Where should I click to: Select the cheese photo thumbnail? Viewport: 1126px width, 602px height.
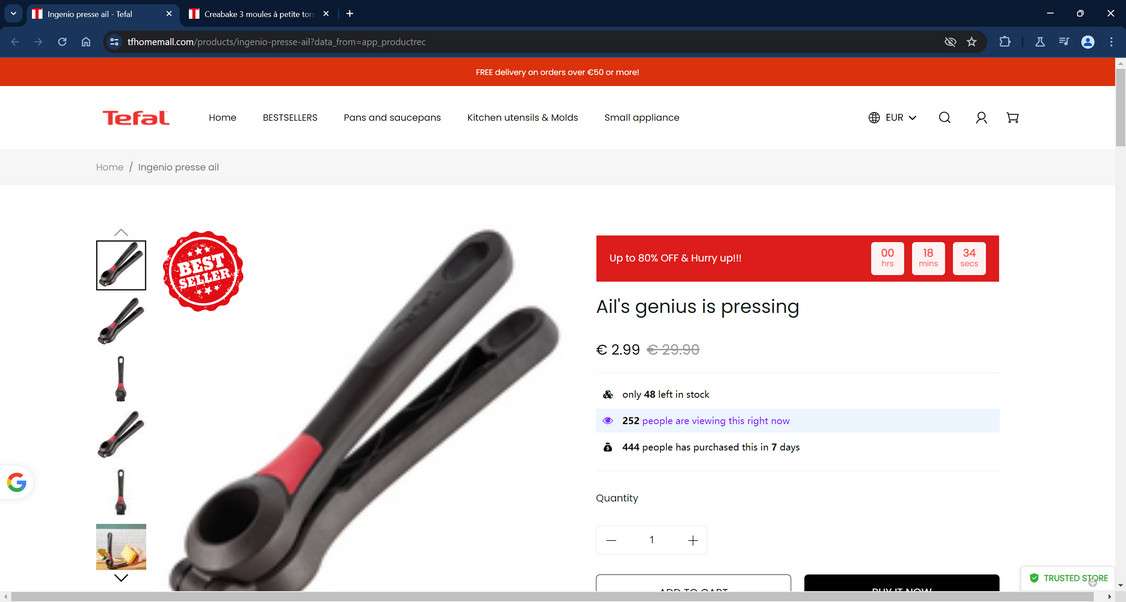(121, 547)
